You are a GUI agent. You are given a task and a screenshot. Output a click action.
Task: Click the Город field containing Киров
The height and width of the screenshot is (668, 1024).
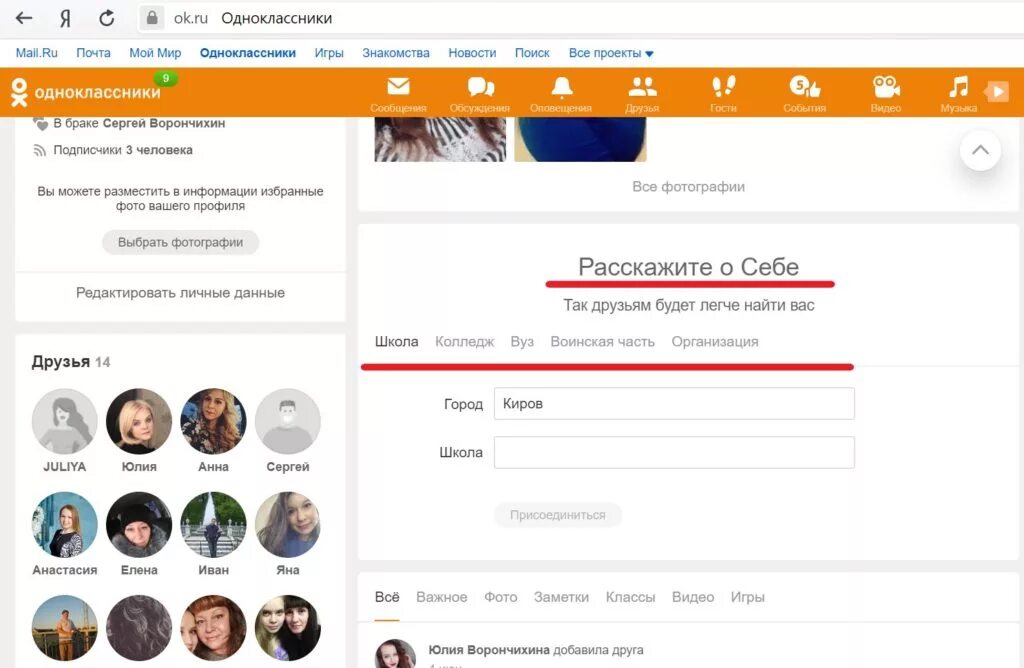point(674,404)
